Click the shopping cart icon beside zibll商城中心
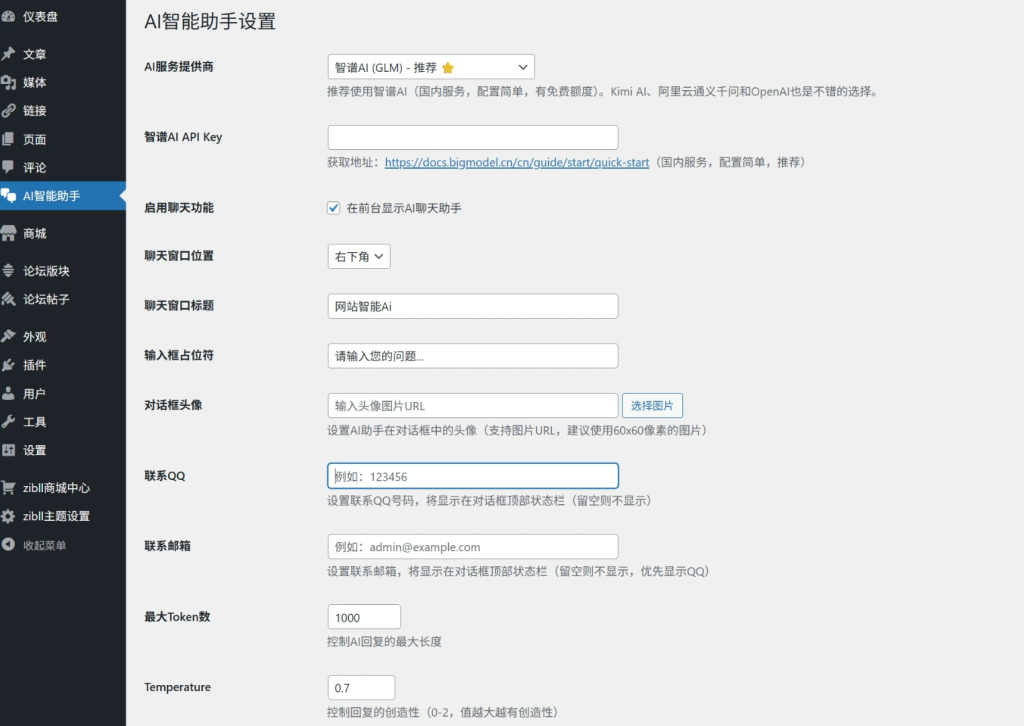Image resolution: width=1024 pixels, height=726 pixels. (8, 488)
